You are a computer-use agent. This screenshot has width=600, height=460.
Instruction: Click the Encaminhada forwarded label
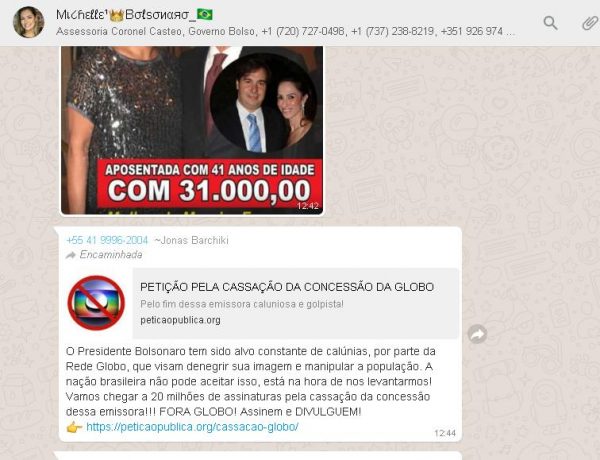click(x=111, y=255)
